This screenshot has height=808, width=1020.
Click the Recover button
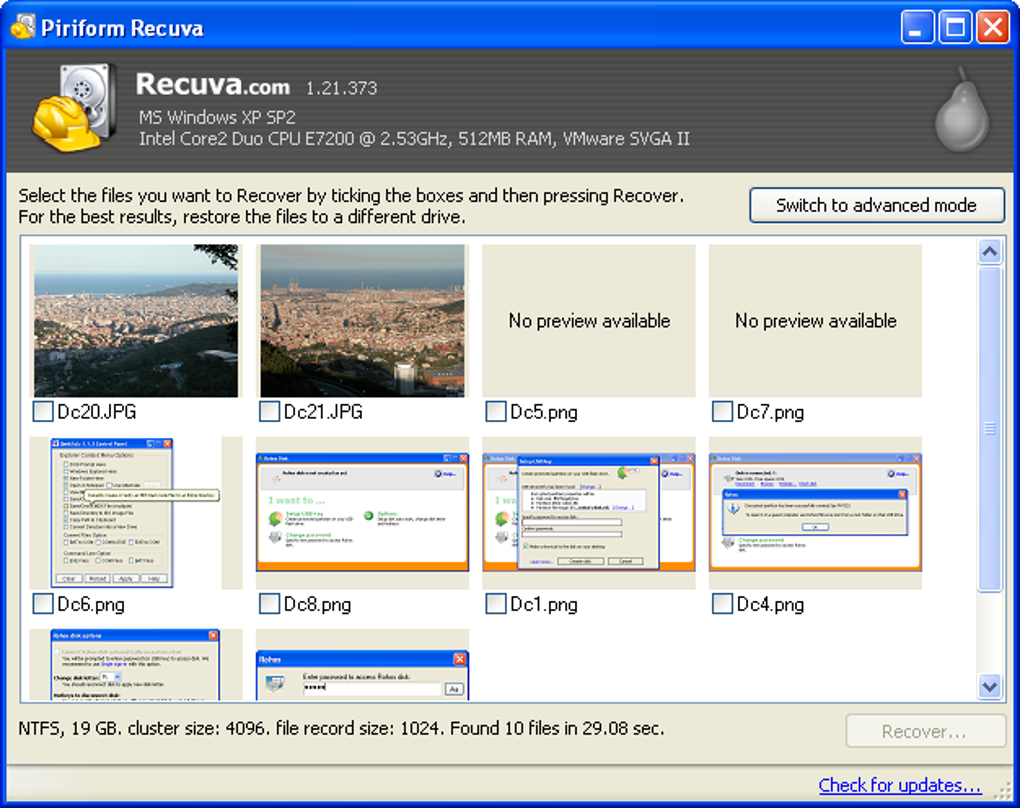(x=924, y=731)
